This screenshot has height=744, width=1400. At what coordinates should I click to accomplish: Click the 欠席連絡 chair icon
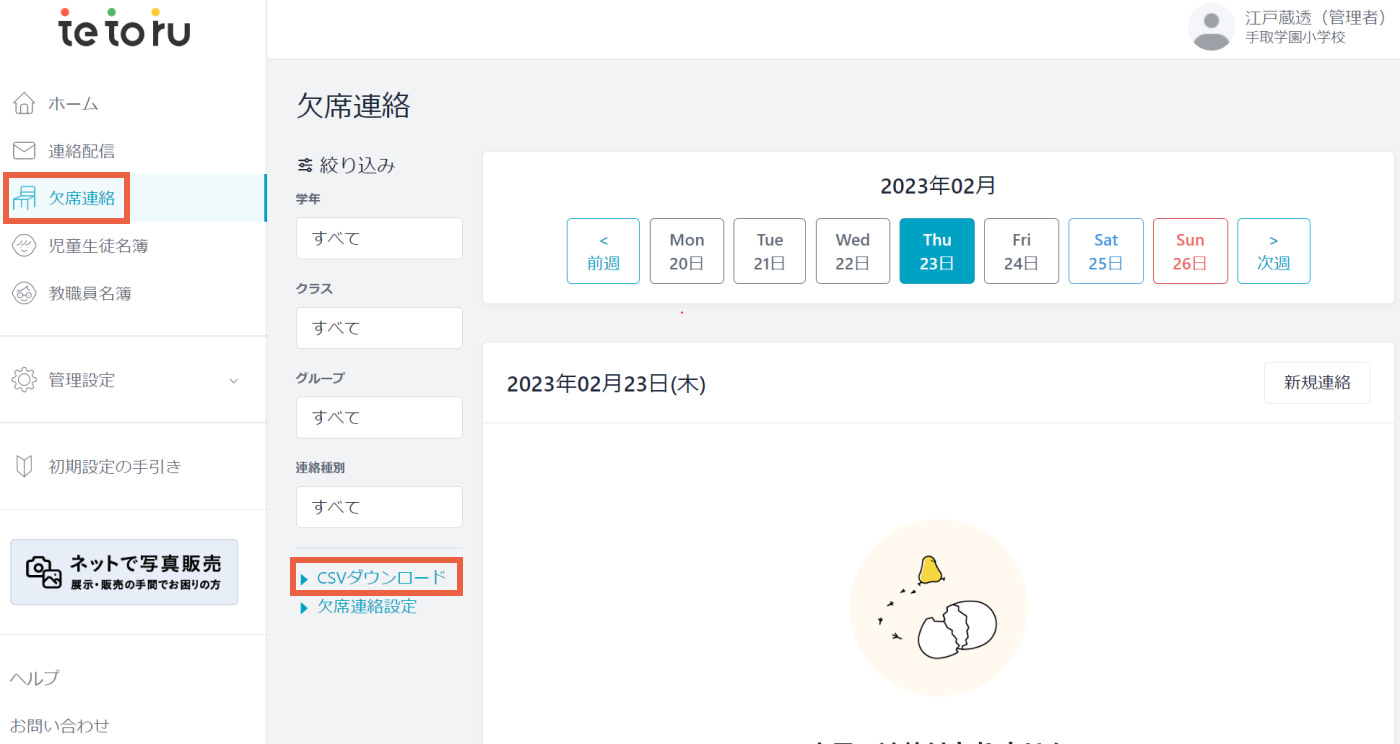click(x=24, y=198)
